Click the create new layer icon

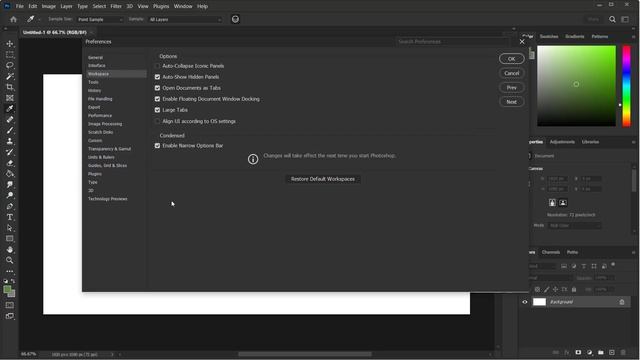pyautogui.click(x=612, y=352)
